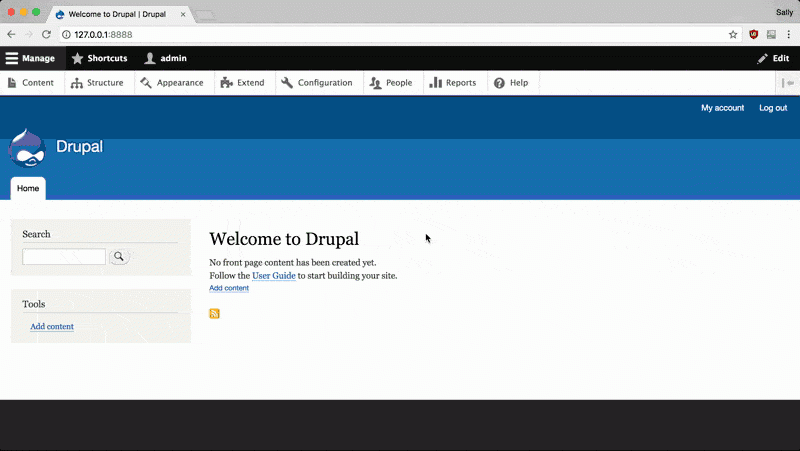800x451 pixels.
Task: Open the Extend admin menu
Action: point(243,83)
